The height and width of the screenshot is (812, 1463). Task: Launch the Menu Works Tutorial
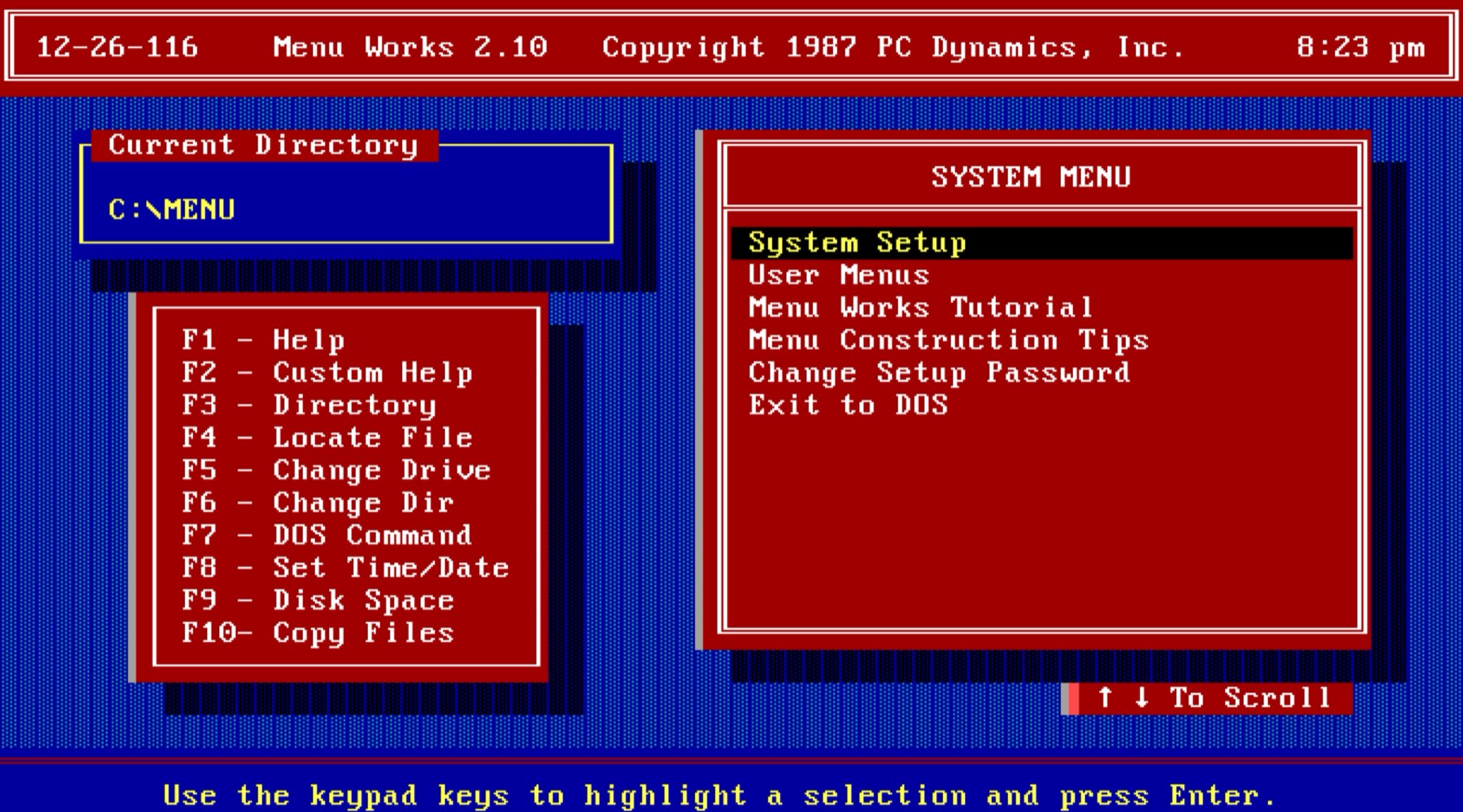pos(921,308)
